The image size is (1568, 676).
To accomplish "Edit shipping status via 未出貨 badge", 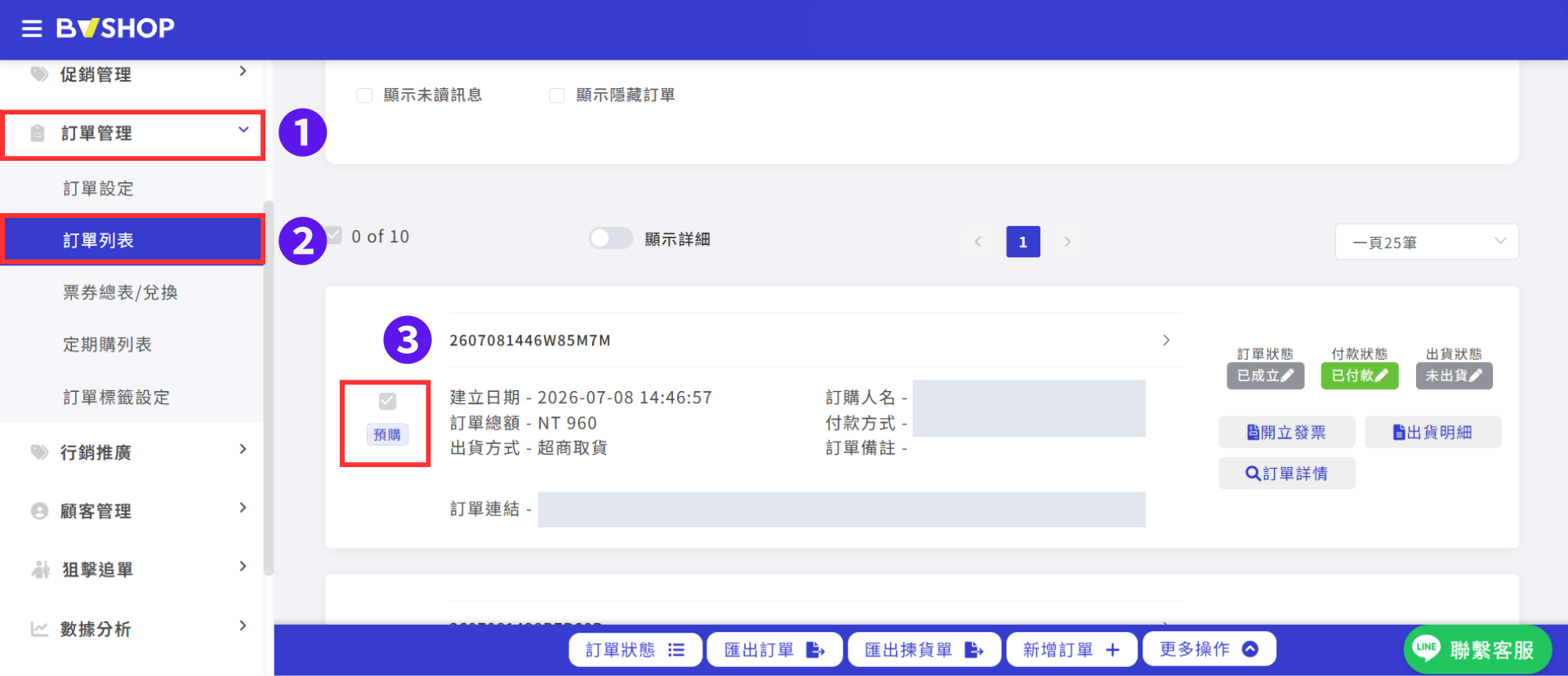I will (x=1454, y=376).
